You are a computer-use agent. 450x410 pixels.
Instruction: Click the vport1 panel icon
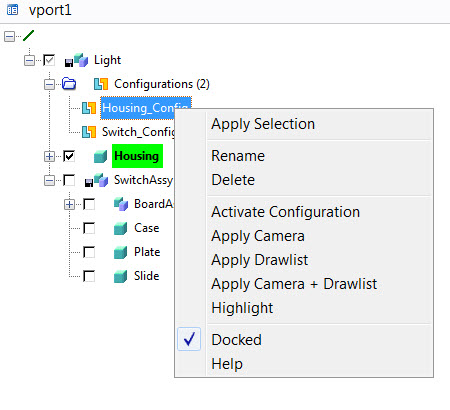(13, 10)
